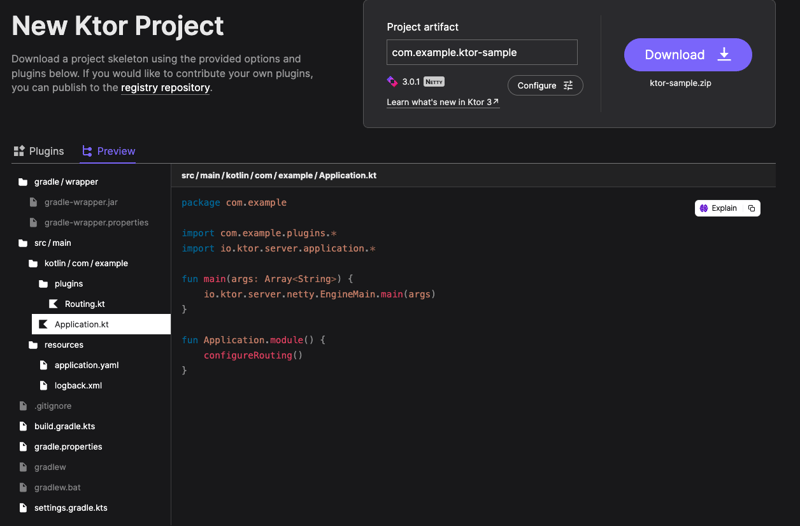Click import com.example.plugins.* line
The height and width of the screenshot is (526, 800).
pyautogui.click(x=259, y=233)
